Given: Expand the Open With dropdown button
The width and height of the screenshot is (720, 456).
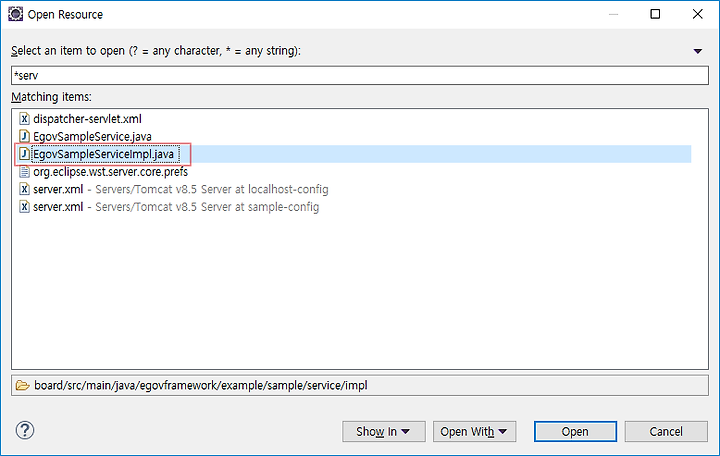Looking at the screenshot, I should 474,432.
